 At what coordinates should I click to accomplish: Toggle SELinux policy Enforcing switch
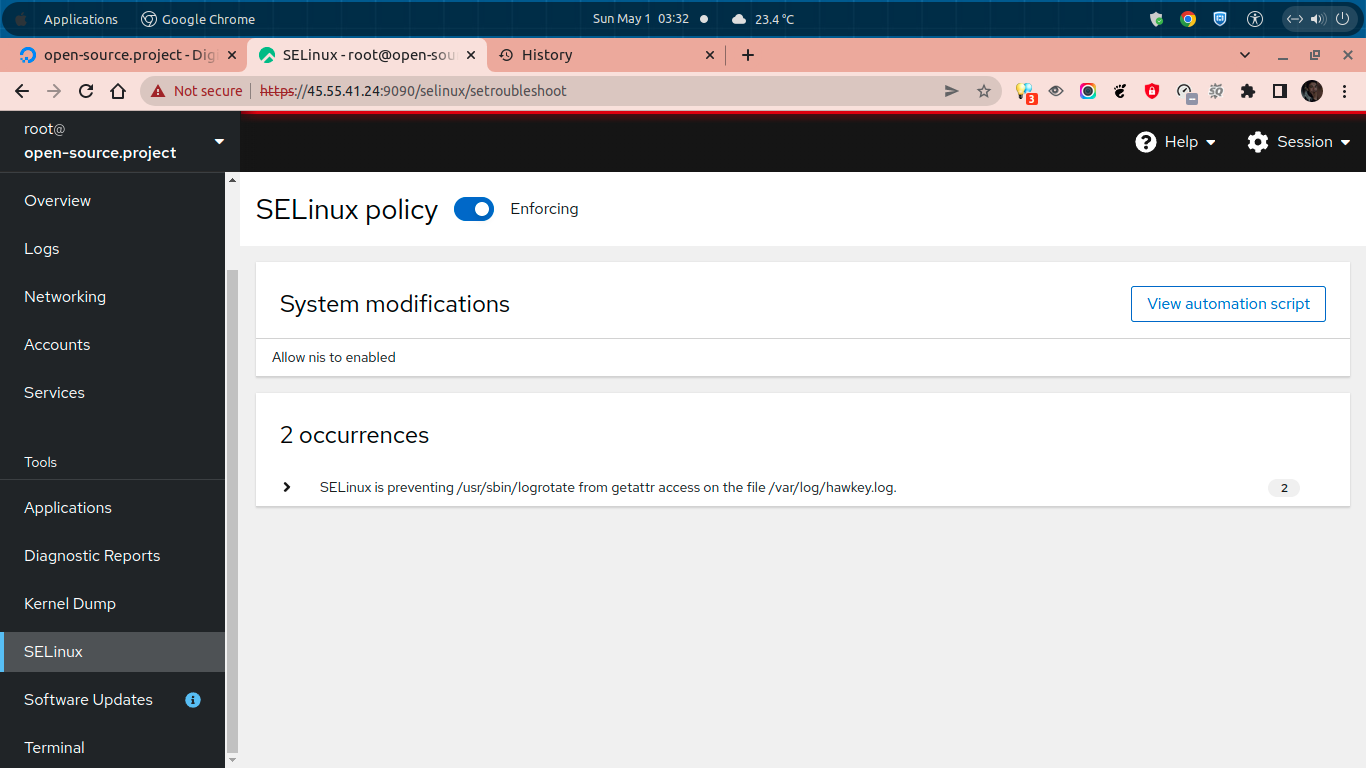pyautogui.click(x=474, y=209)
